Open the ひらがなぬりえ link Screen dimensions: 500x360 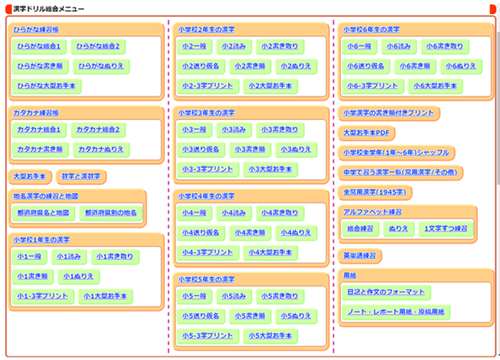point(101,66)
